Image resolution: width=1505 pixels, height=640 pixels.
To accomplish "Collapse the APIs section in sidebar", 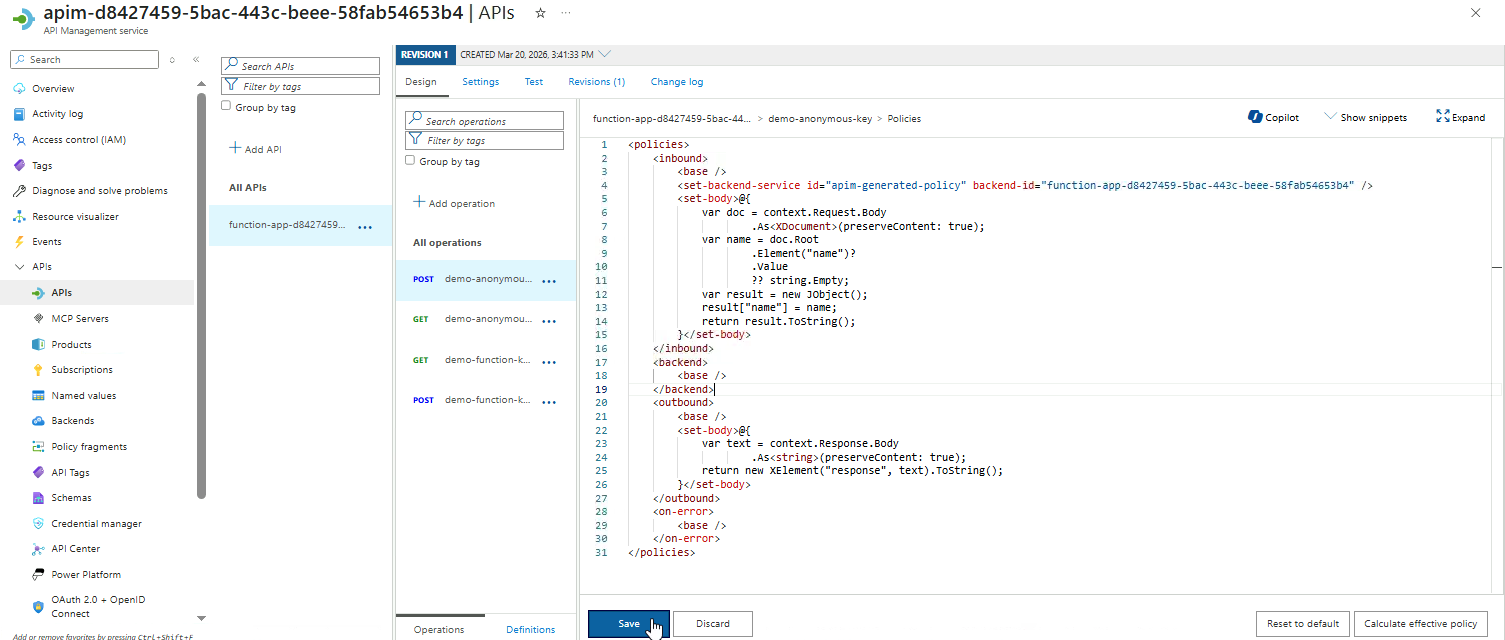I will coord(19,267).
